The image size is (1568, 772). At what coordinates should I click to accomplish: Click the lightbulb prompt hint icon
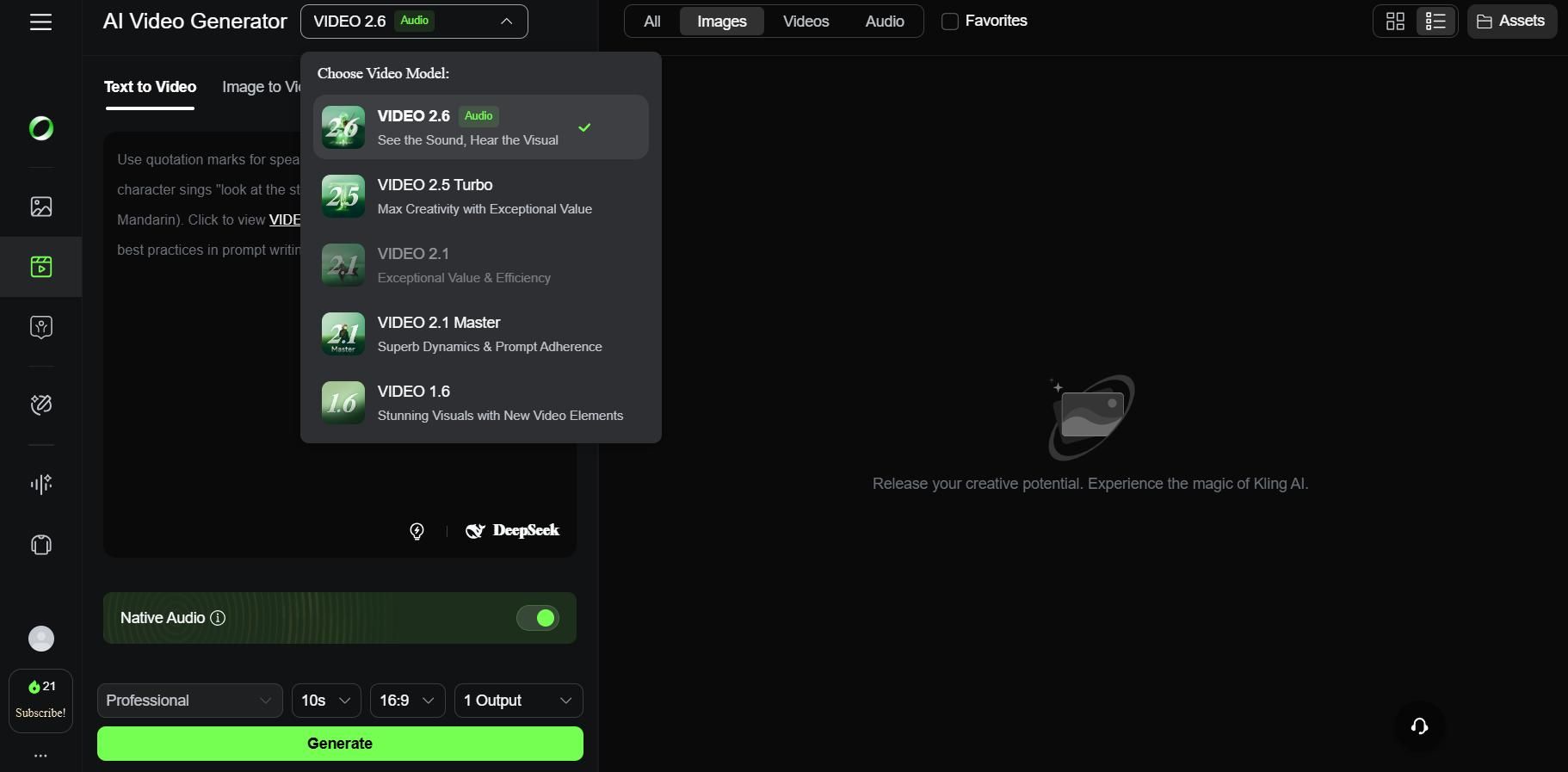pyautogui.click(x=417, y=531)
